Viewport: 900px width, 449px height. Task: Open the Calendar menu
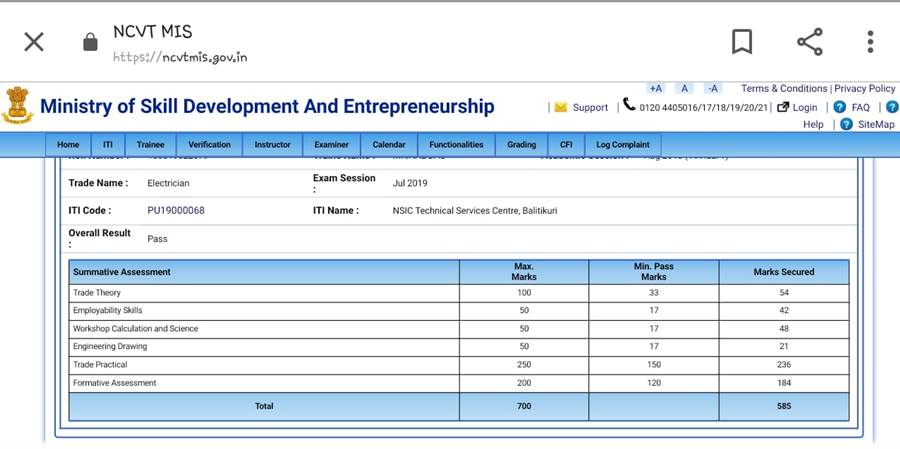(x=389, y=145)
